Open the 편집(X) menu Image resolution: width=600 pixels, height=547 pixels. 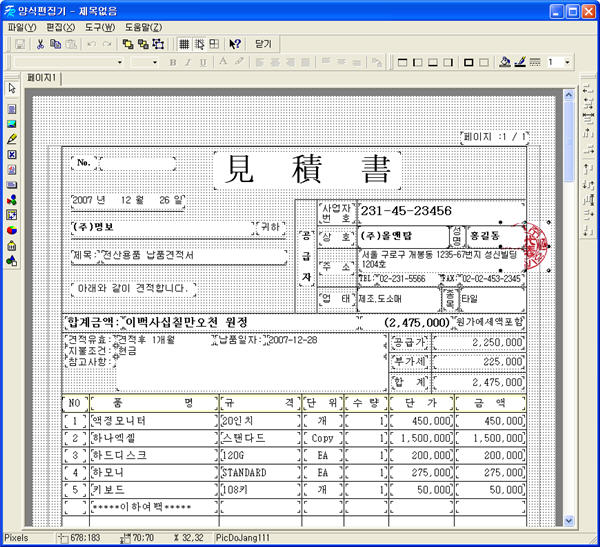[x=60, y=27]
